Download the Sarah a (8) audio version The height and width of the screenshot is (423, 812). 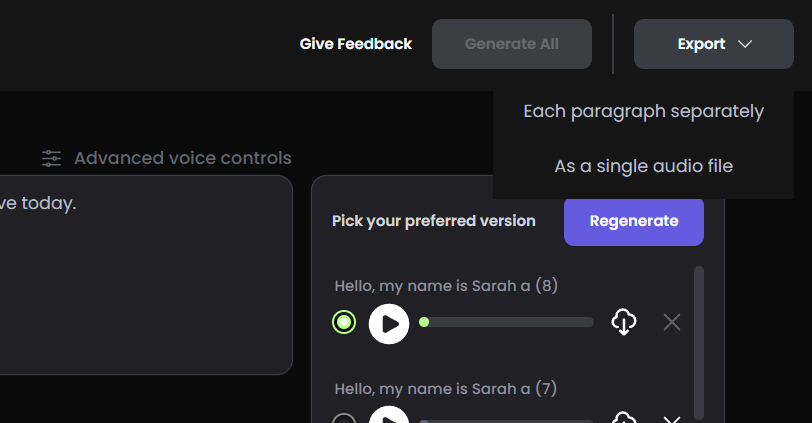coord(624,322)
